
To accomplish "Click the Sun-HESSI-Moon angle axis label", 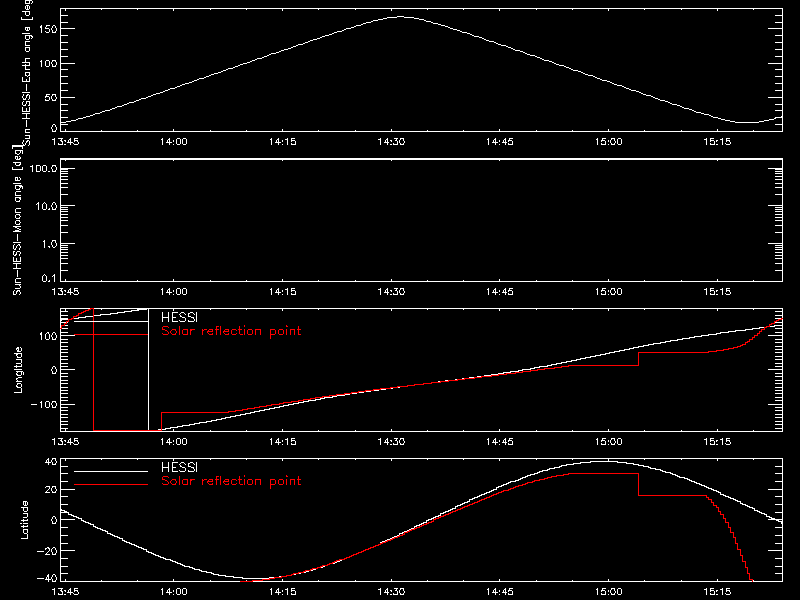I will tap(17, 220).
